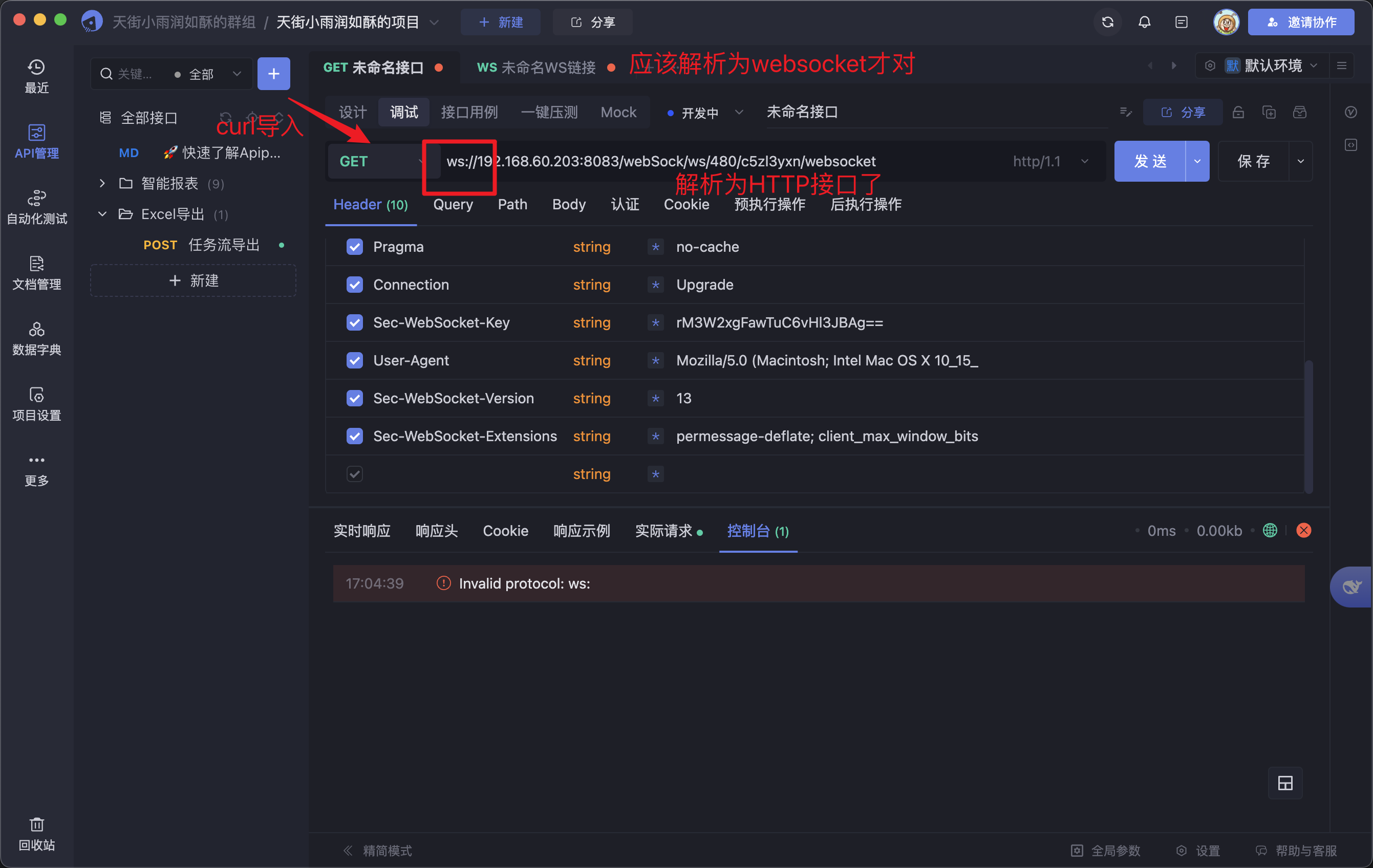Click the message list icon beside bell

tap(1182, 22)
